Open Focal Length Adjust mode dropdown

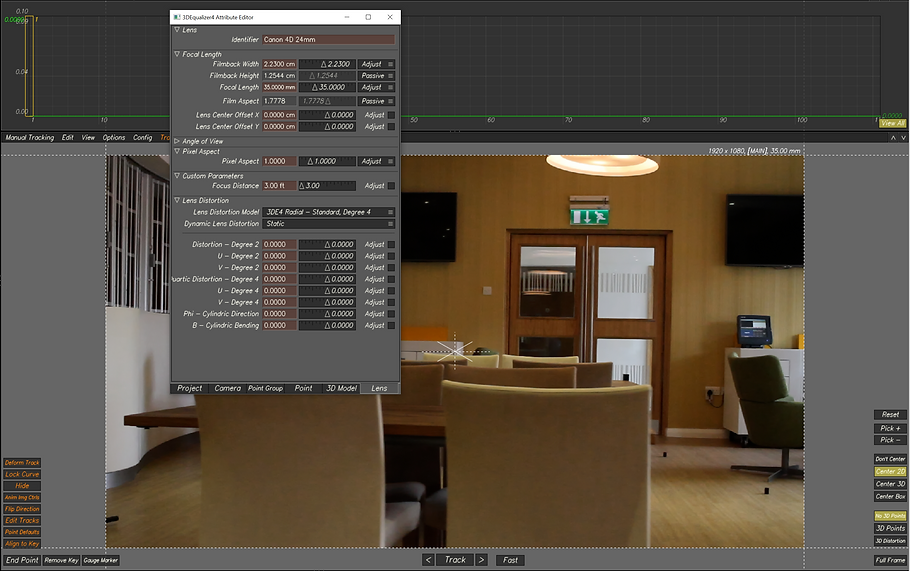377,87
